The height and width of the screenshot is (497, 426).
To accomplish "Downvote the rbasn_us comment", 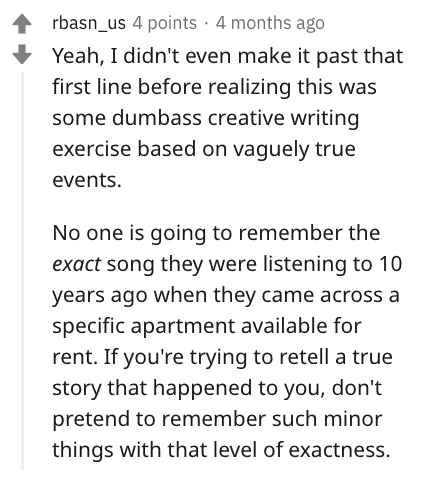I will [x=22, y=54].
